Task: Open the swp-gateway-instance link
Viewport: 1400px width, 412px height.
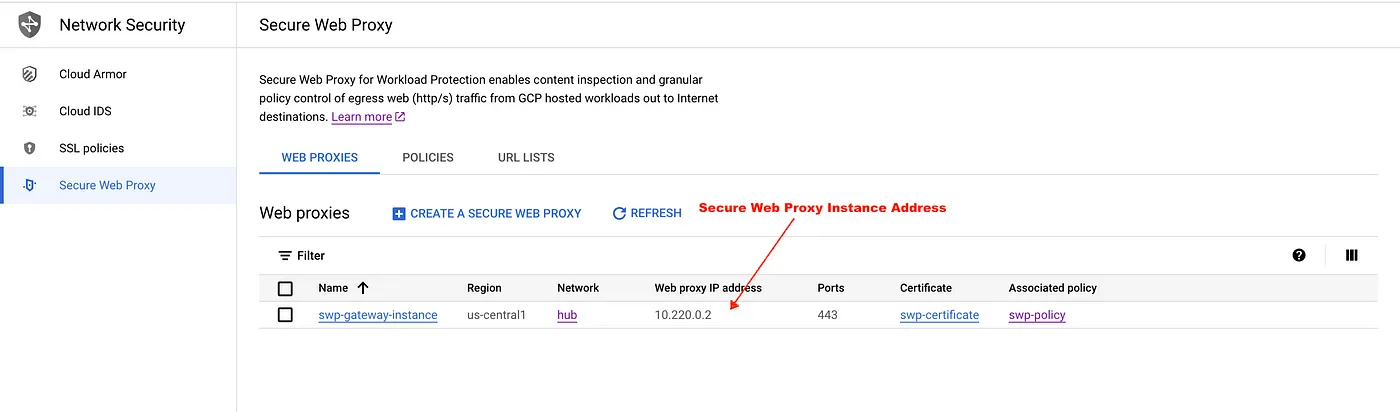Action: (378, 315)
